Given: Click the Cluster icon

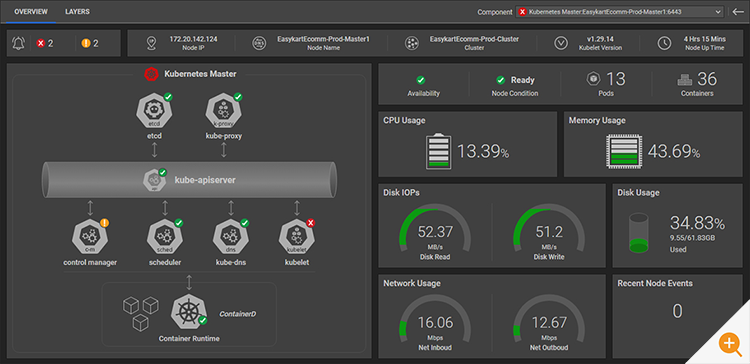Looking at the screenshot, I should tap(411, 43).
